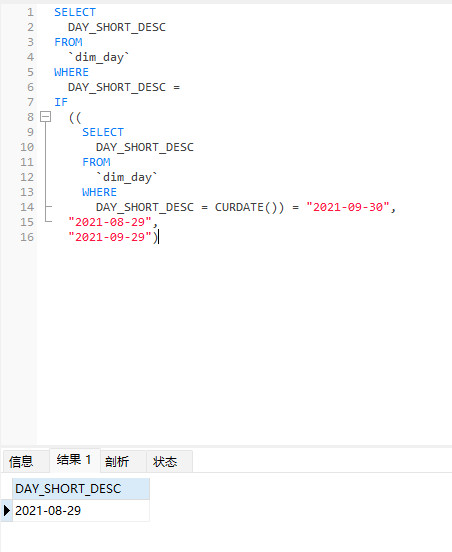Open the 信息 tab
The width and height of the screenshot is (452, 552).
pyautogui.click(x=25, y=461)
